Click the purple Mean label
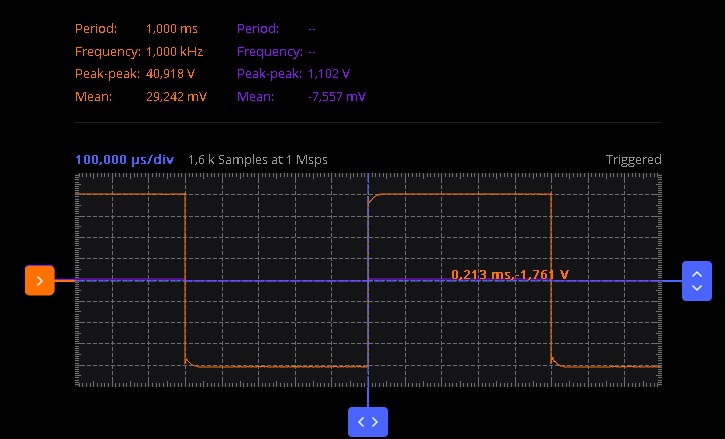The width and height of the screenshot is (725, 439). click(x=255, y=96)
